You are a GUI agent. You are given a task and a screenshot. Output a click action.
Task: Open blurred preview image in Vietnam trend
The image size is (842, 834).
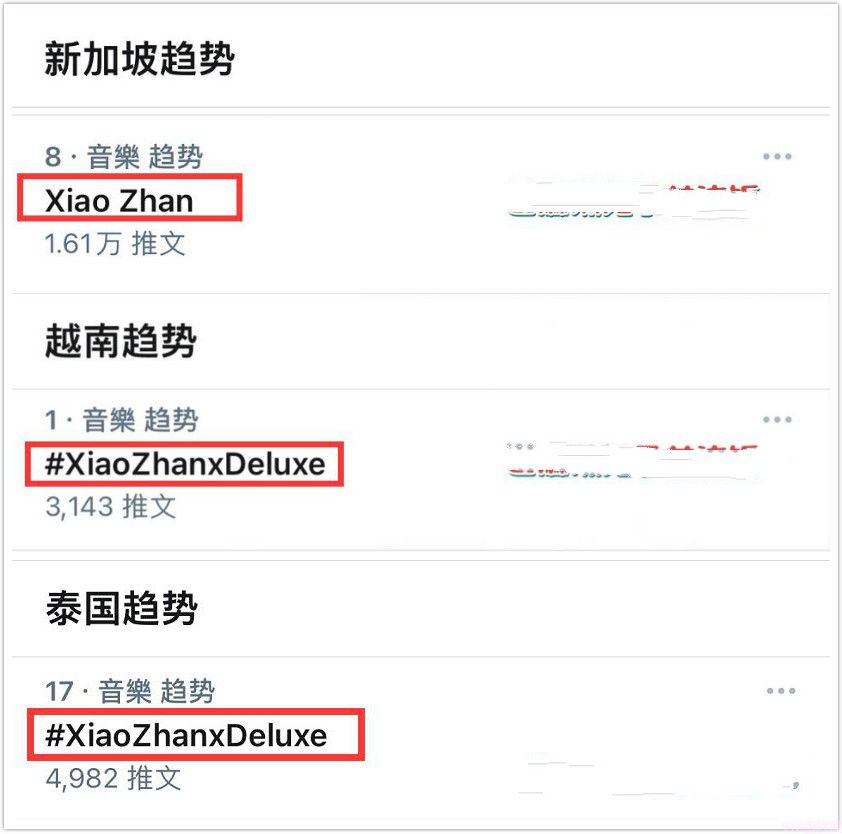633,461
